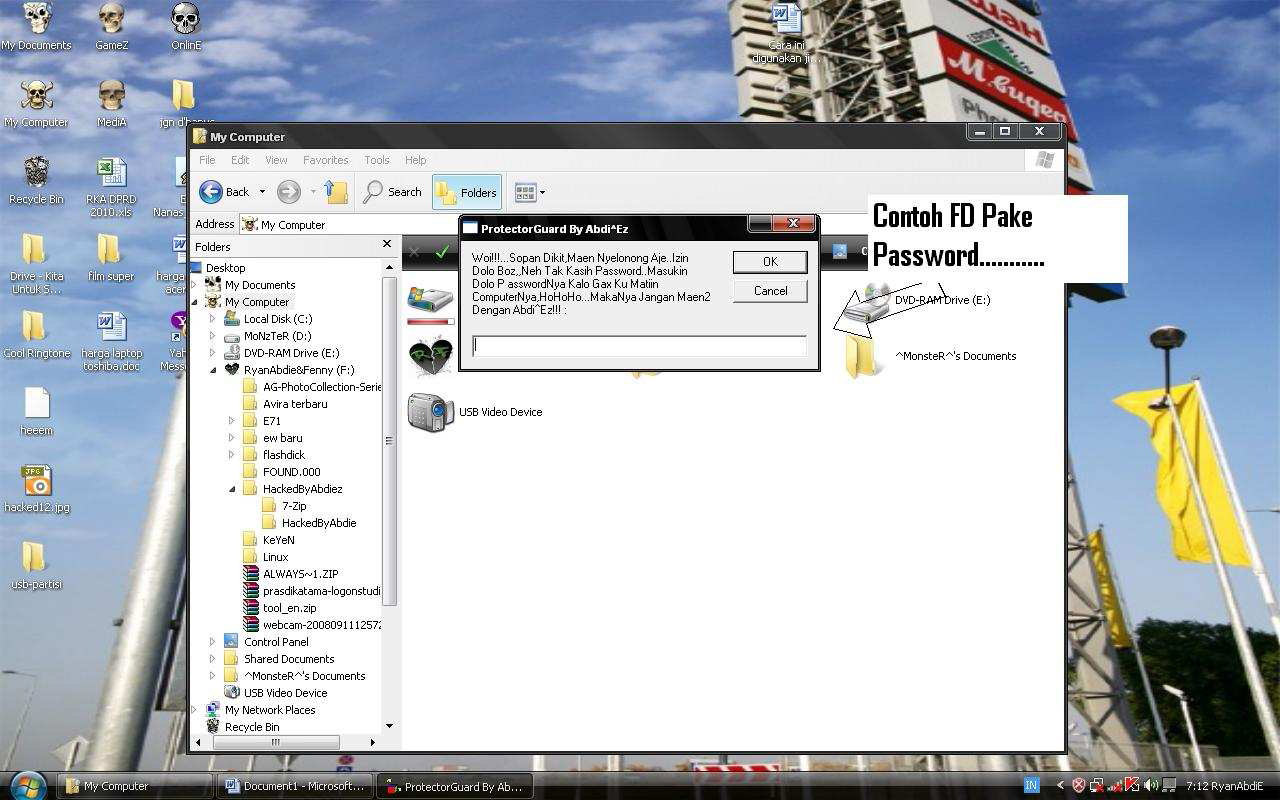The height and width of the screenshot is (800, 1280).
Task: Click Cancel in the ProtectorGuard dialog
Action: click(770, 291)
